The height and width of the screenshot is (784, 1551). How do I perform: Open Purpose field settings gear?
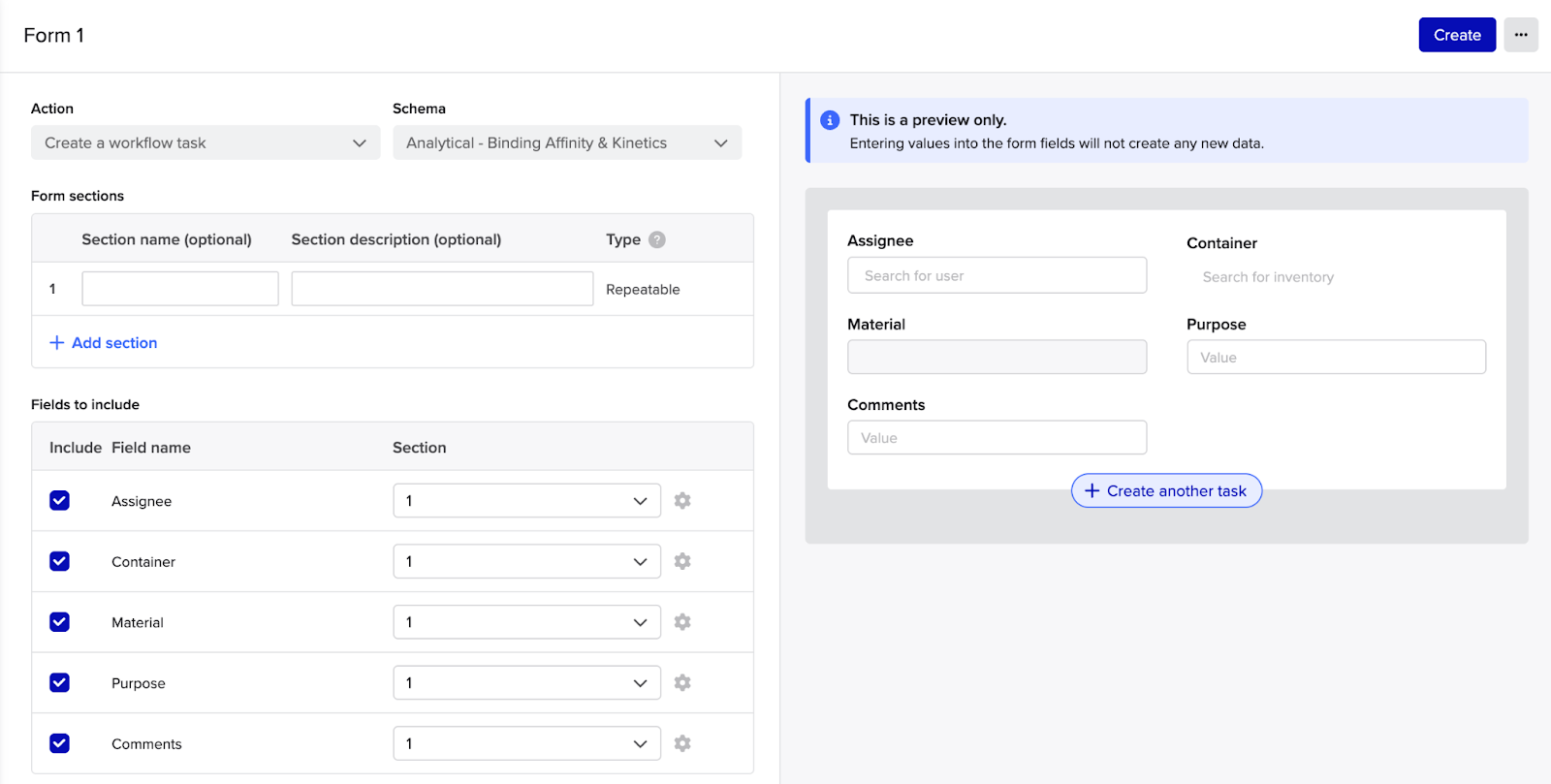682,683
